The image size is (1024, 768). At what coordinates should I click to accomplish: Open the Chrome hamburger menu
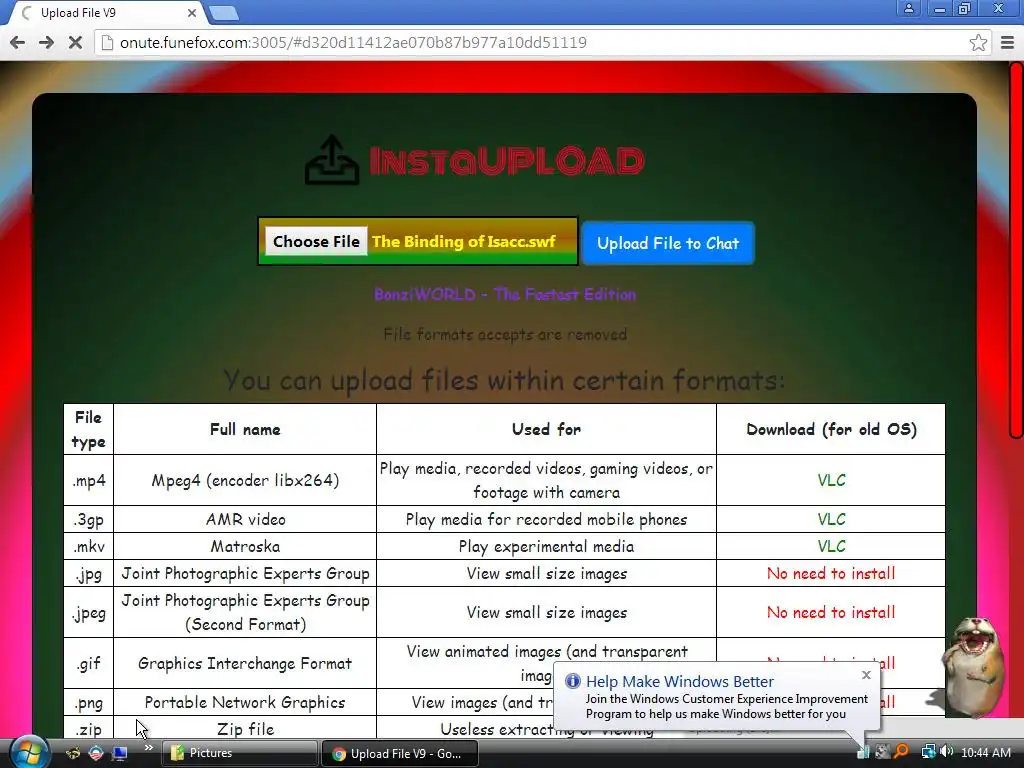click(1008, 43)
